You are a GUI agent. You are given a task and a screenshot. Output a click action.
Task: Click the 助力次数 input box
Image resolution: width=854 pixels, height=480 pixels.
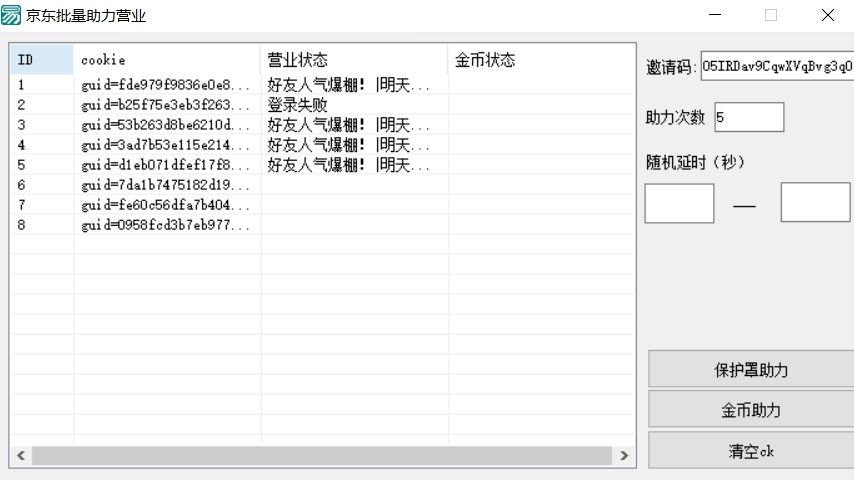[x=748, y=117]
